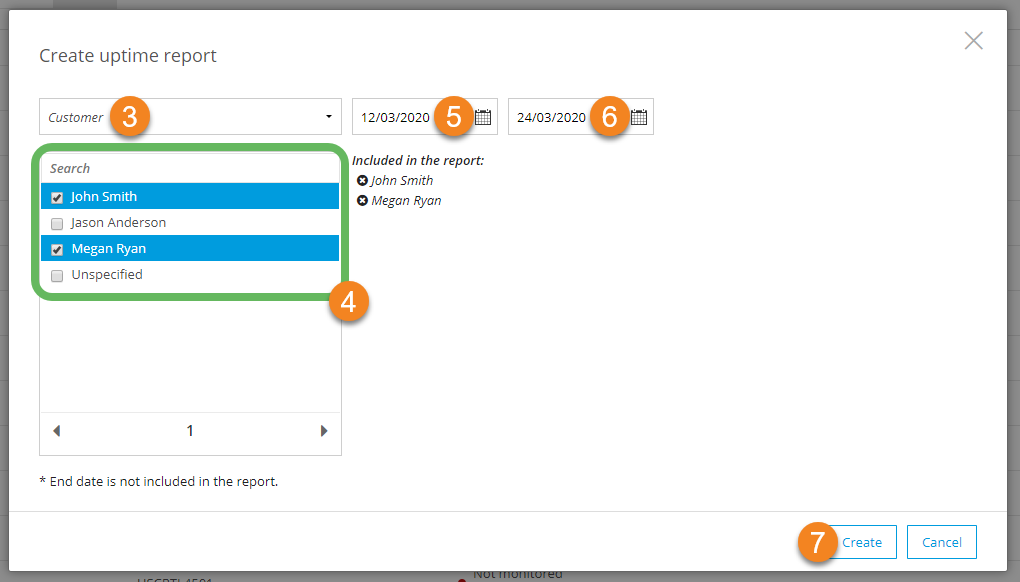Image resolution: width=1020 pixels, height=582 pixels.
Task: Uncheck the John Smith checkbox
Action: tap(57, 198)
